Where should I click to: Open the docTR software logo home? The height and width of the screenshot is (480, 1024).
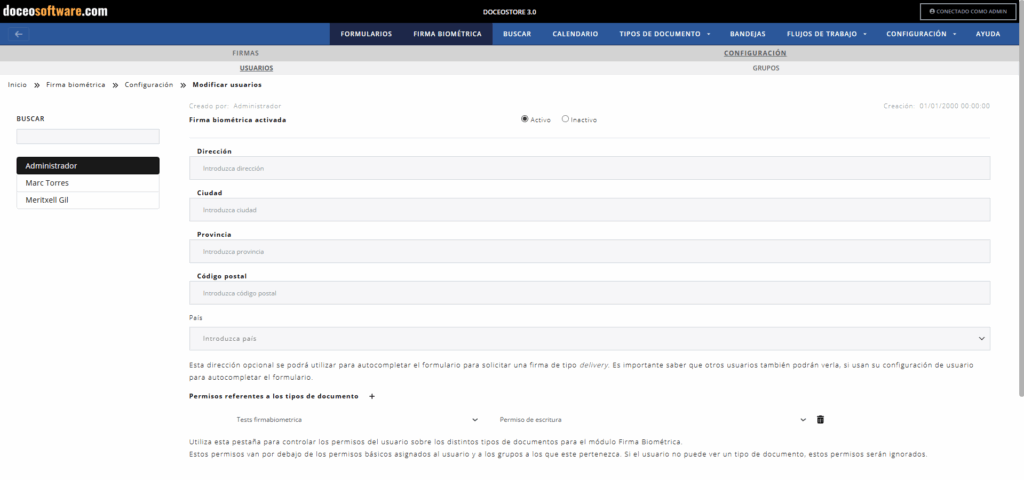click(x=55, y=11)
